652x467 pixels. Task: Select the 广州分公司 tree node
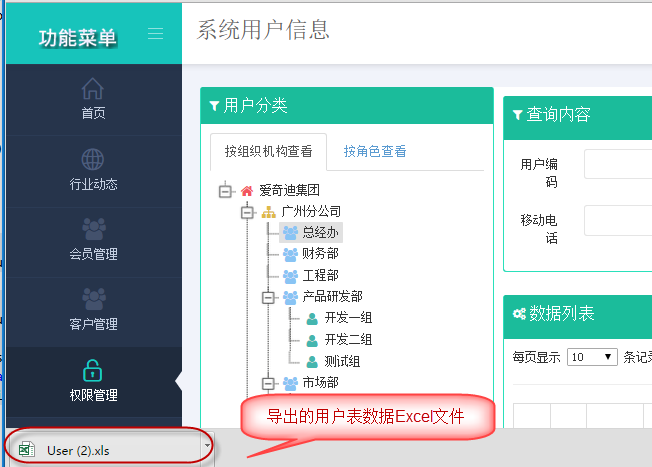pos(311,212)
